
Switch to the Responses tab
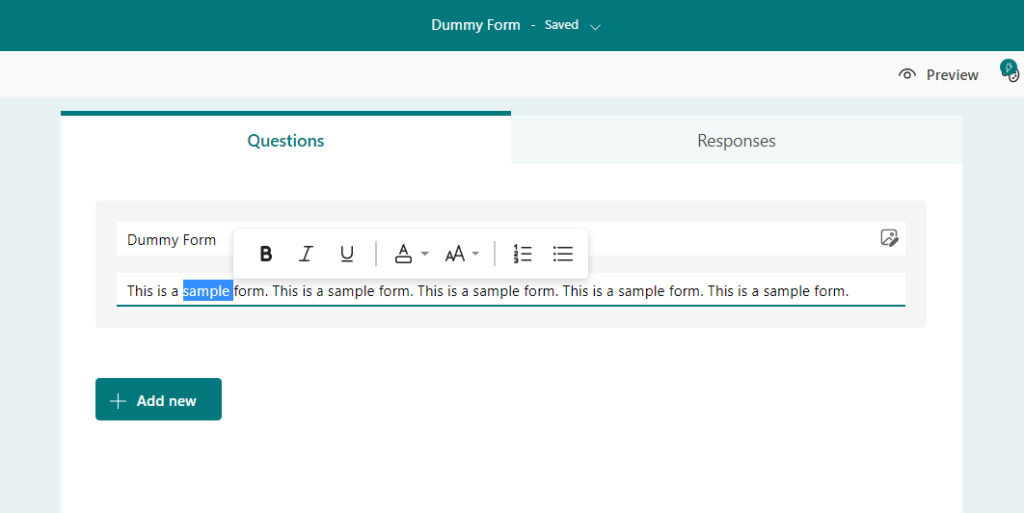pyautogui.click(x=736, y=140)
